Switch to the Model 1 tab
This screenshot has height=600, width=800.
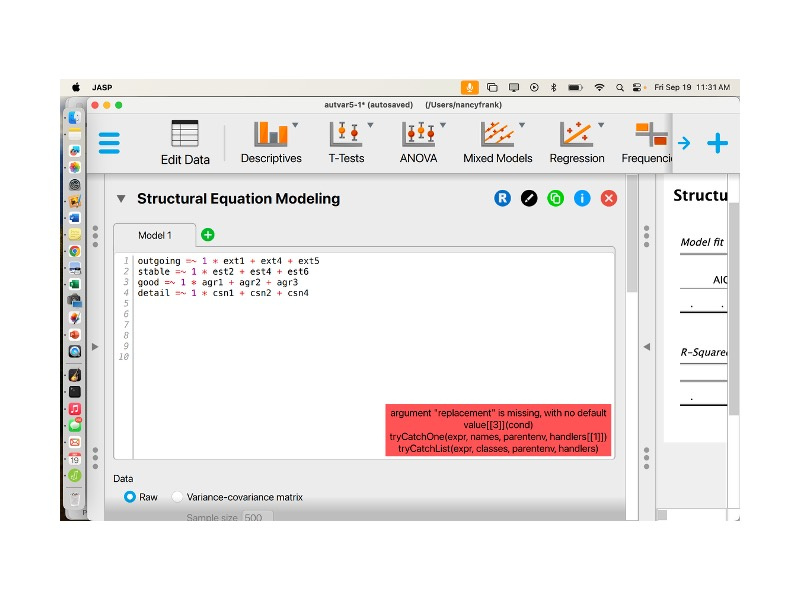tap(155, 236)
